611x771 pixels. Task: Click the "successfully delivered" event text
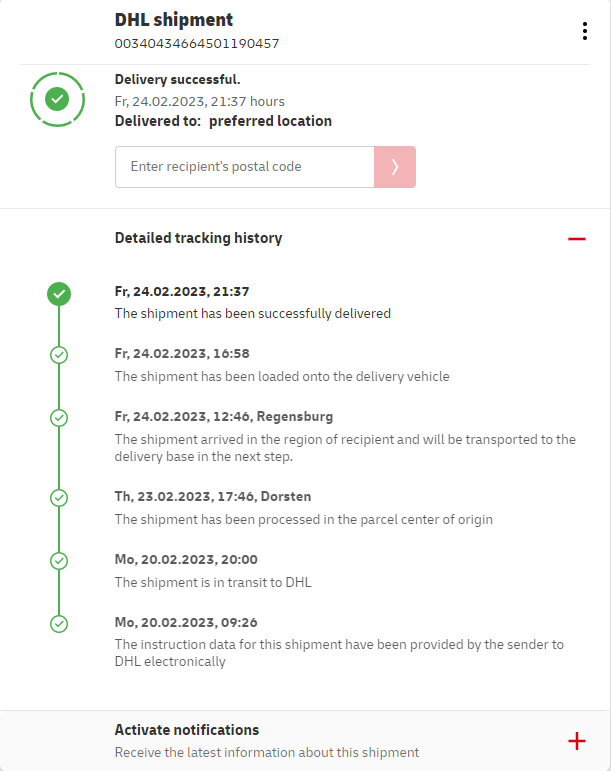point(252,313)
